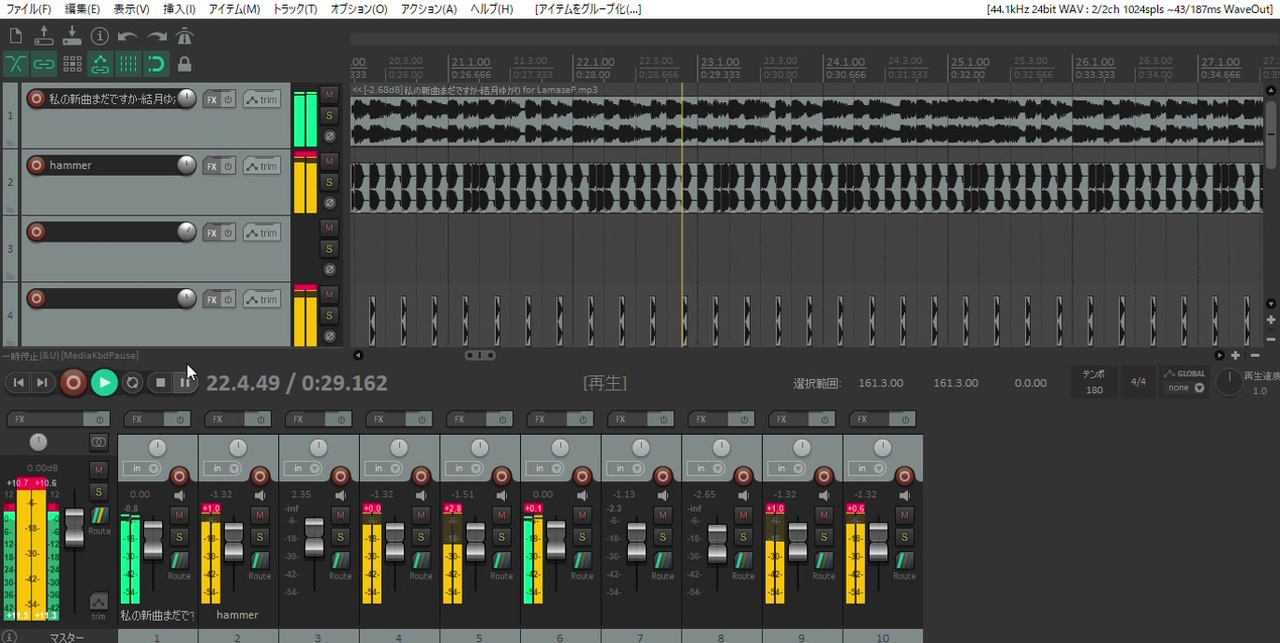Click the master volume fader
Screen dimensions: 1280x643
pyautogui.click(x=74, y=527)
